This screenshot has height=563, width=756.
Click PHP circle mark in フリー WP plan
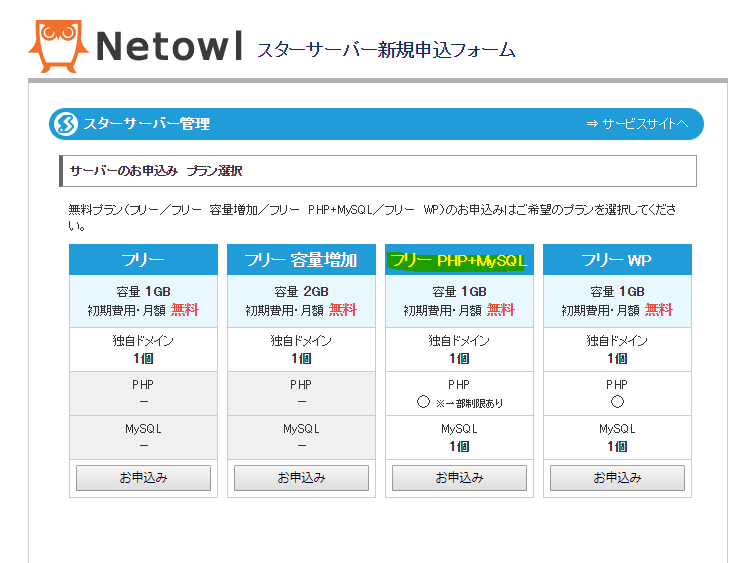coord(617,402)
